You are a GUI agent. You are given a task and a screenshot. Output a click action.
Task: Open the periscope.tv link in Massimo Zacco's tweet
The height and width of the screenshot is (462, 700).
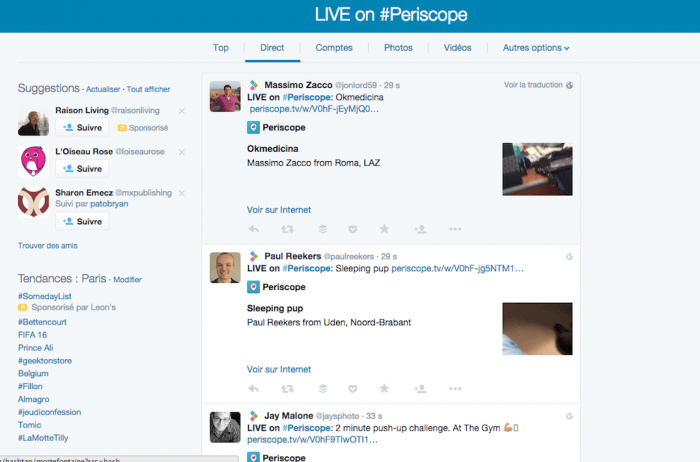coord(314,109)
